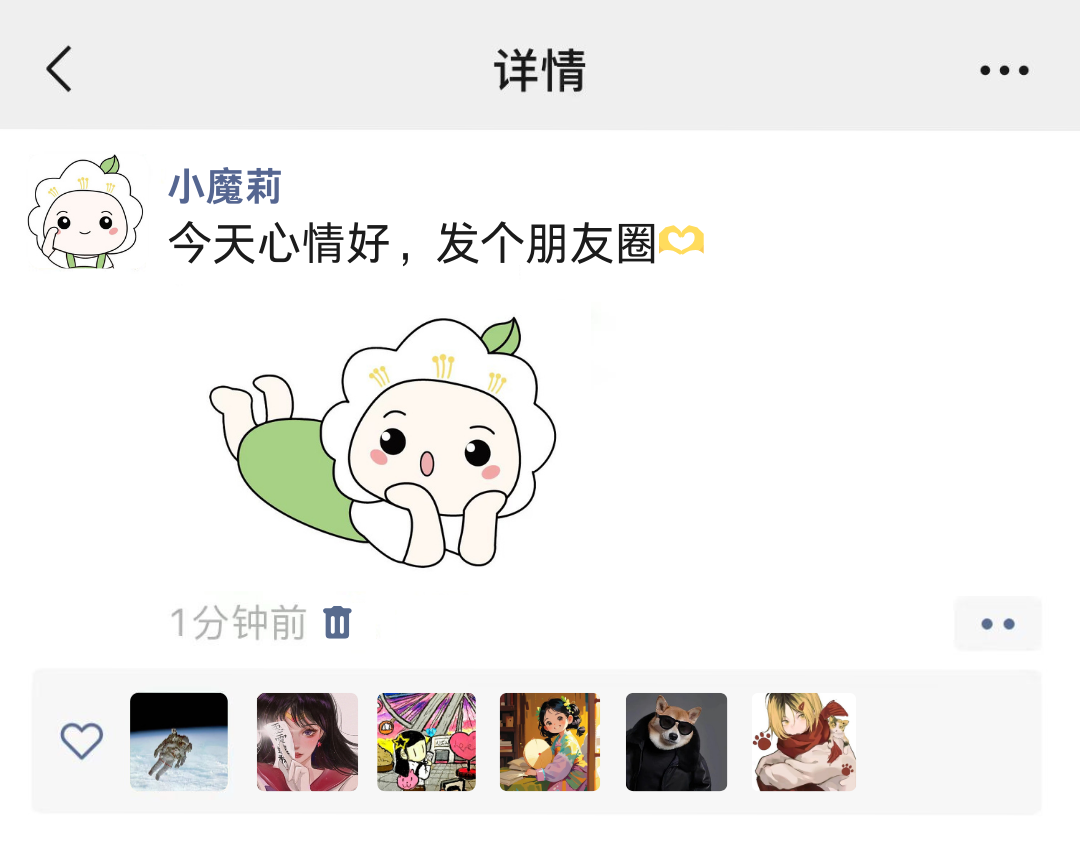The image size is (1080, 847).
Task: Open the three-dot menu in header
Action: pos(1004,70)
